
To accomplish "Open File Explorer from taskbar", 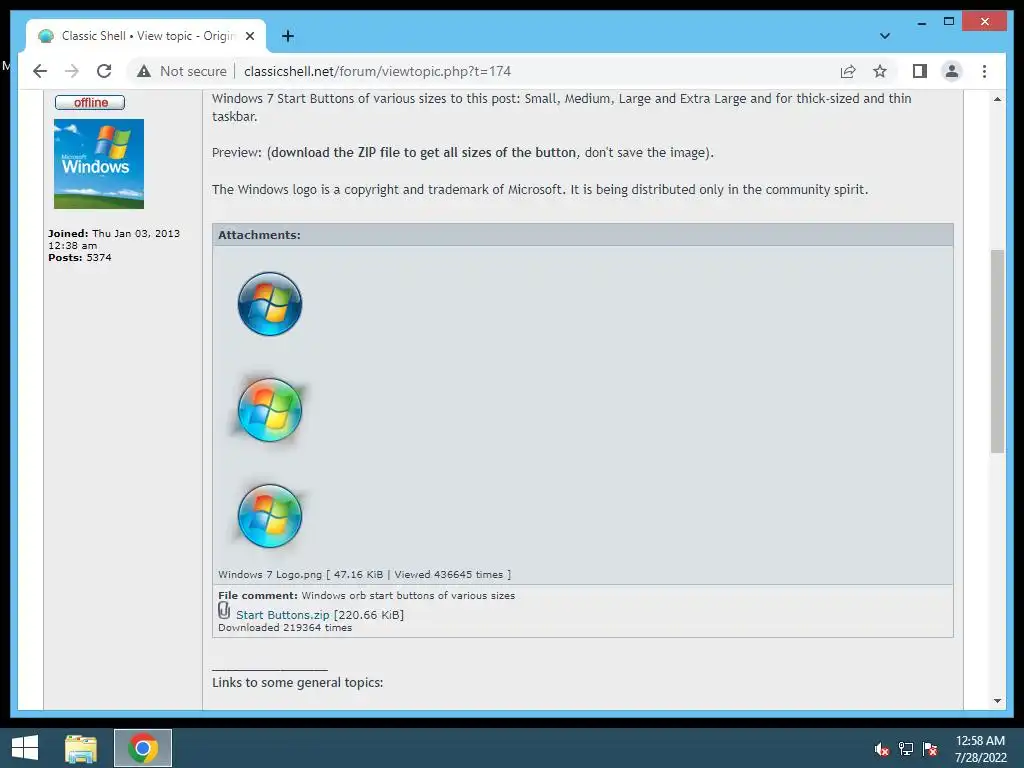I will pos(81,748).
